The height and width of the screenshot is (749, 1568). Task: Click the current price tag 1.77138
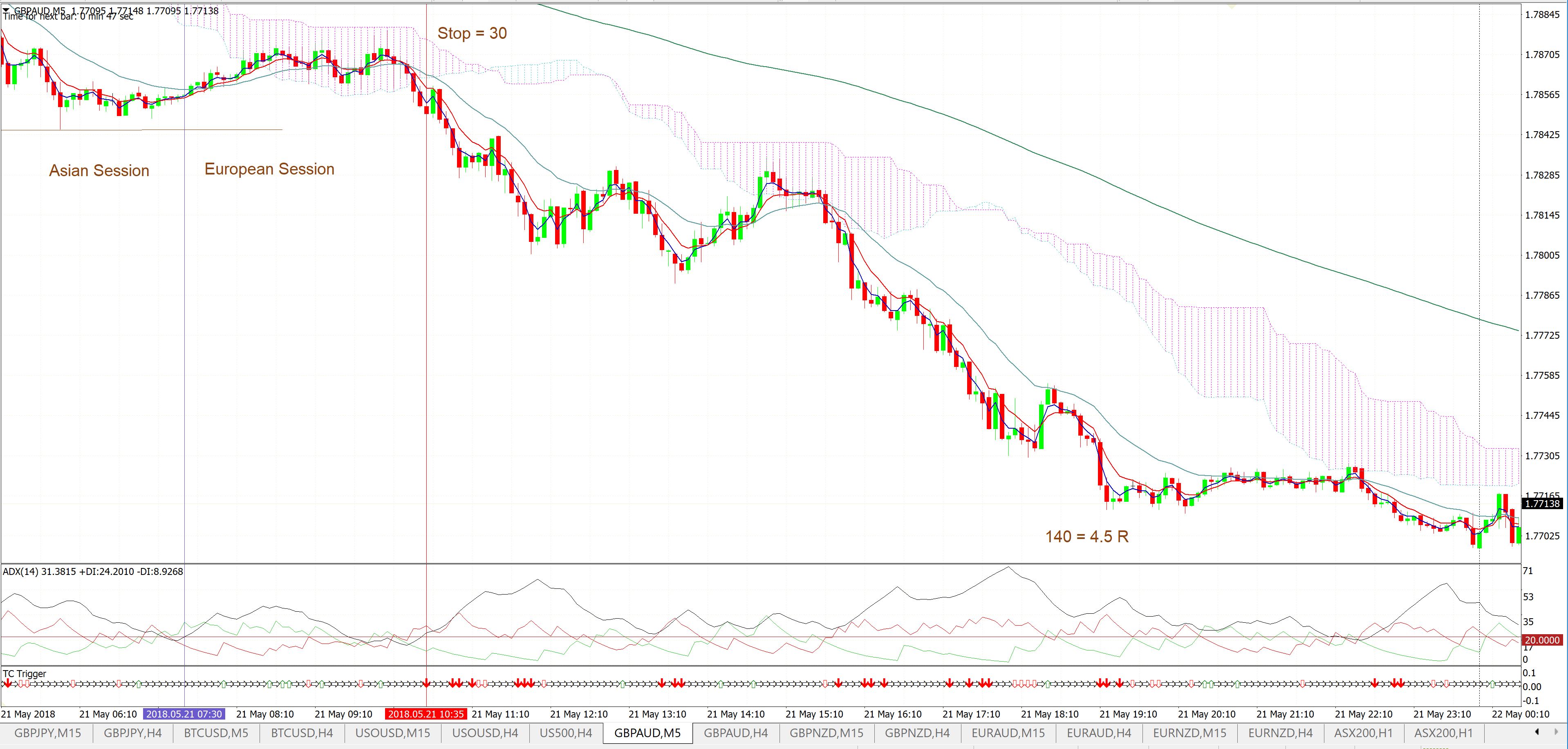(x=1542, y=504)
